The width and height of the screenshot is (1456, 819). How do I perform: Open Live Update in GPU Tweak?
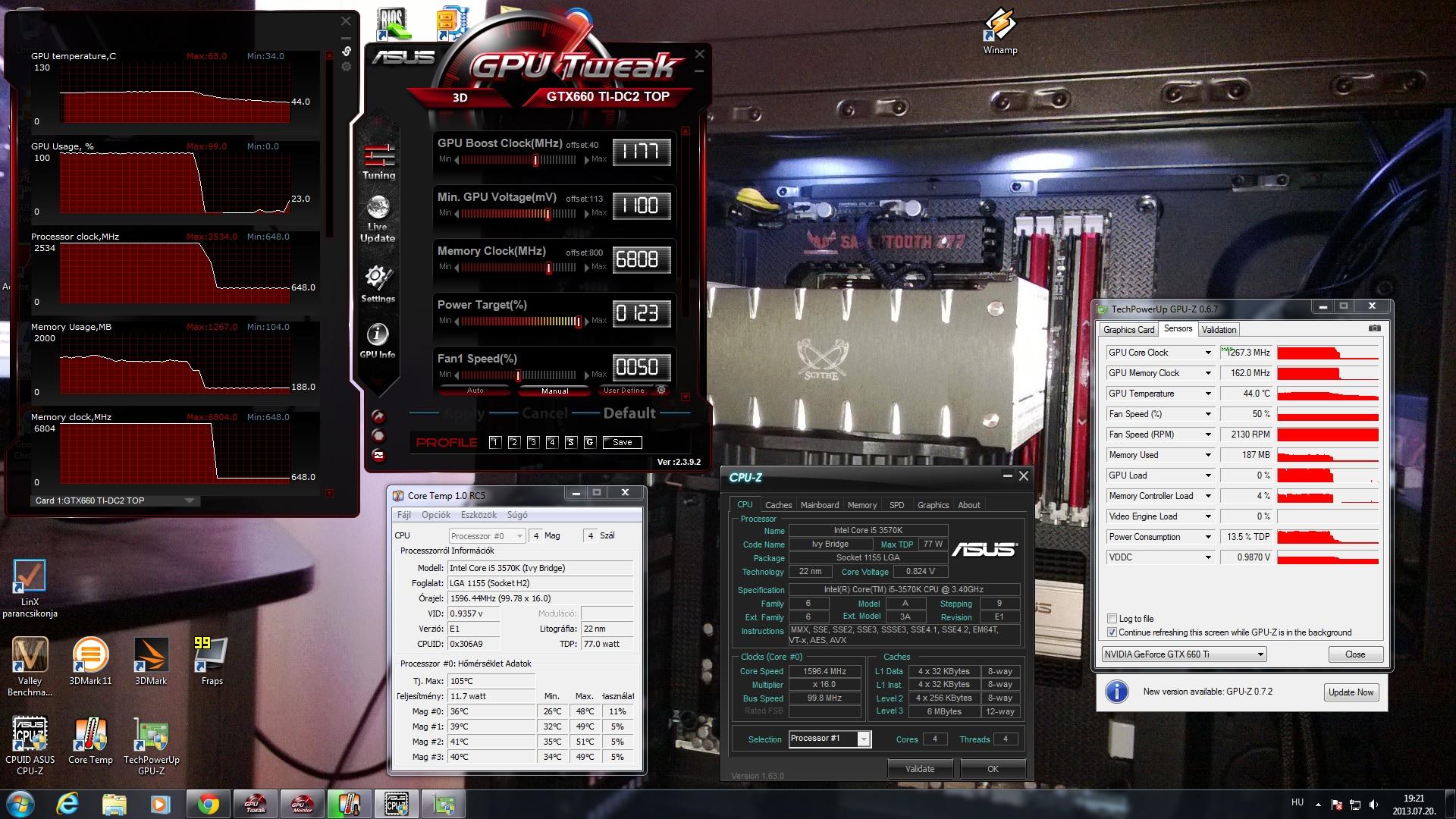click(x=378, y=218)
